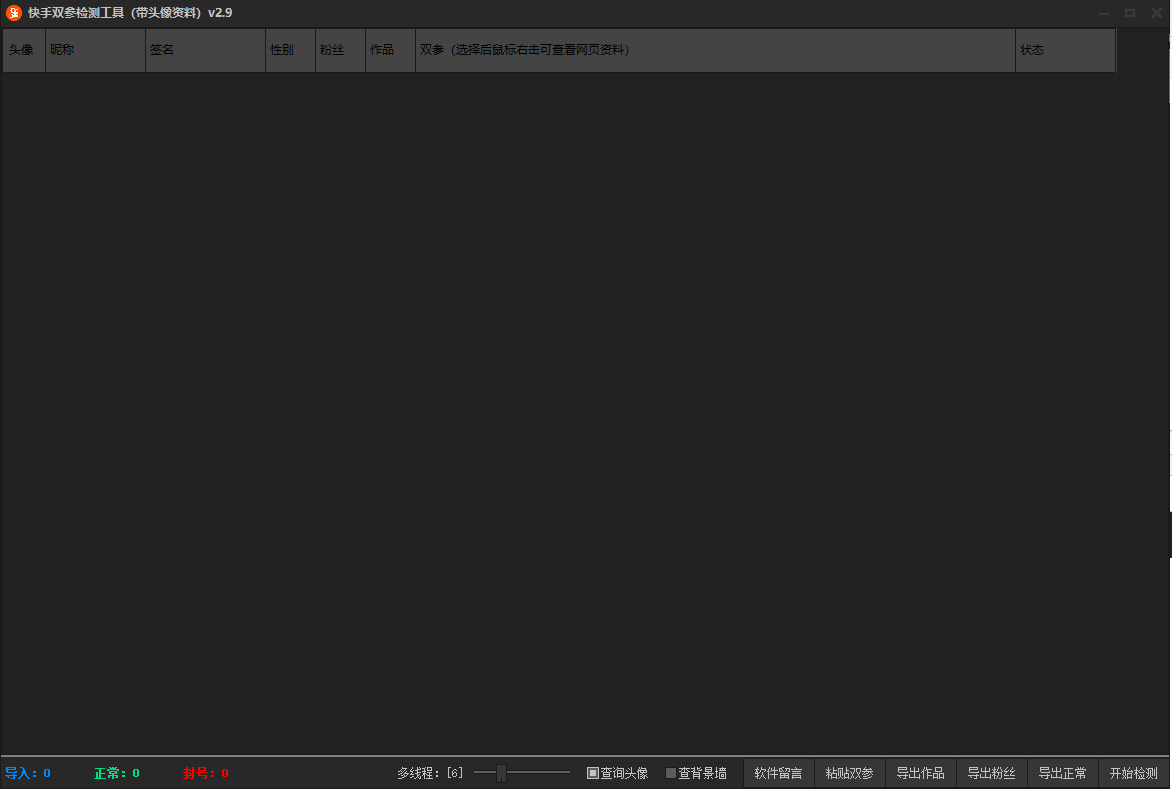
Task: Click the 粘贴双参 button
Action: tap(849, 773)
